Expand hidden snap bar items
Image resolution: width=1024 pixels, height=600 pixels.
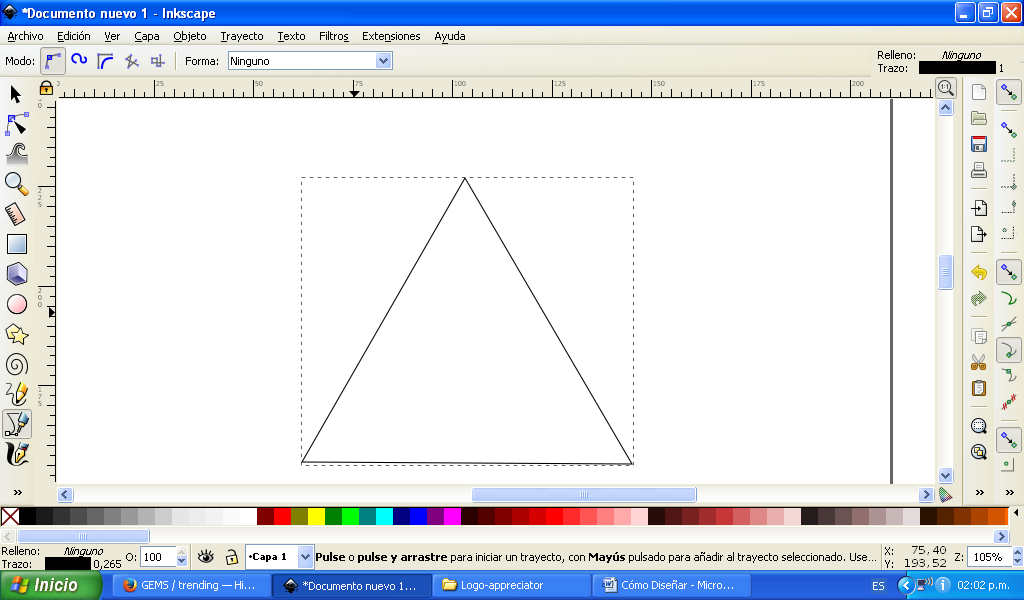[x=1010, y=492]
